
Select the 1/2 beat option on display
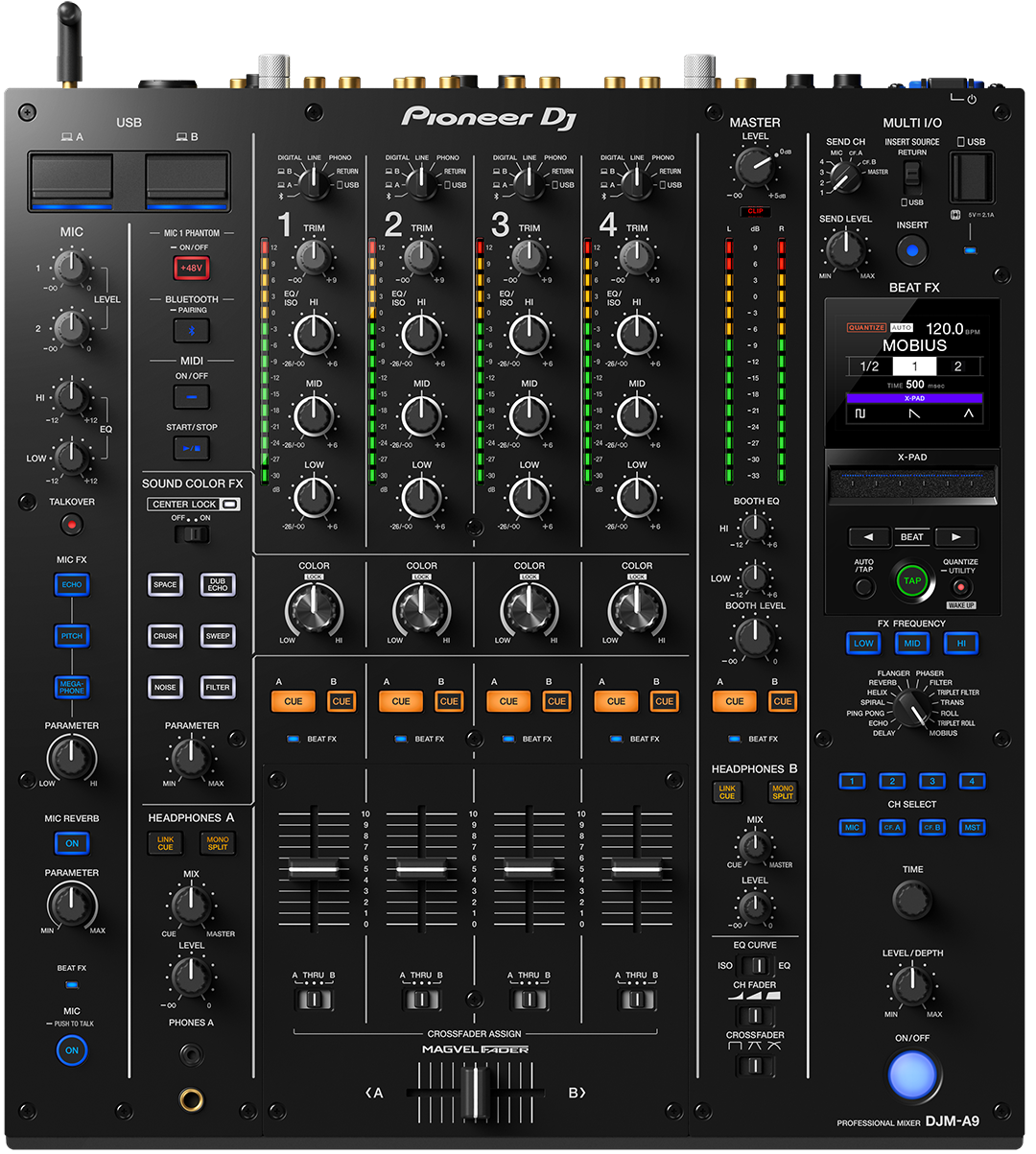tap(869, 366)
